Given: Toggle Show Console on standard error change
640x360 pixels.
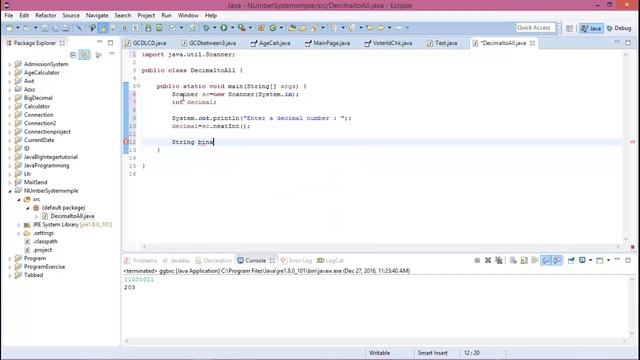Looking at the screenshot, I should click(x=557, y=260).
